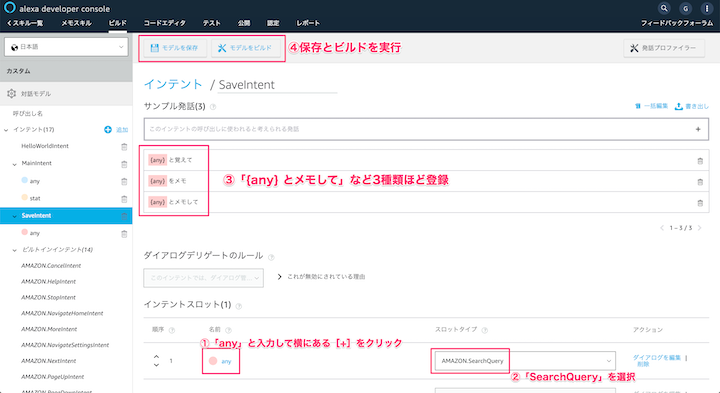Open the any slot link in table
The image size is (720, 393).
[226, 361]
